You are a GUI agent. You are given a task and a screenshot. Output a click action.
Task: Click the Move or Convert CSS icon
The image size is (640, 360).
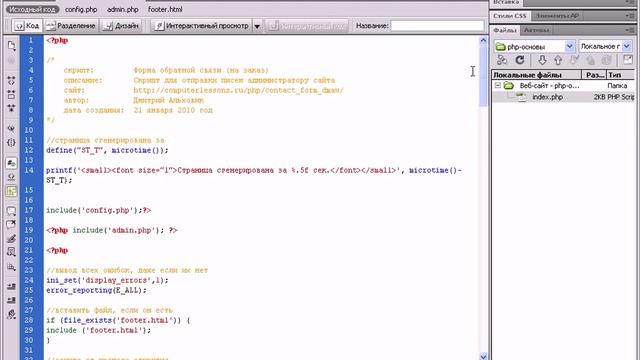(x=11, y=267)
